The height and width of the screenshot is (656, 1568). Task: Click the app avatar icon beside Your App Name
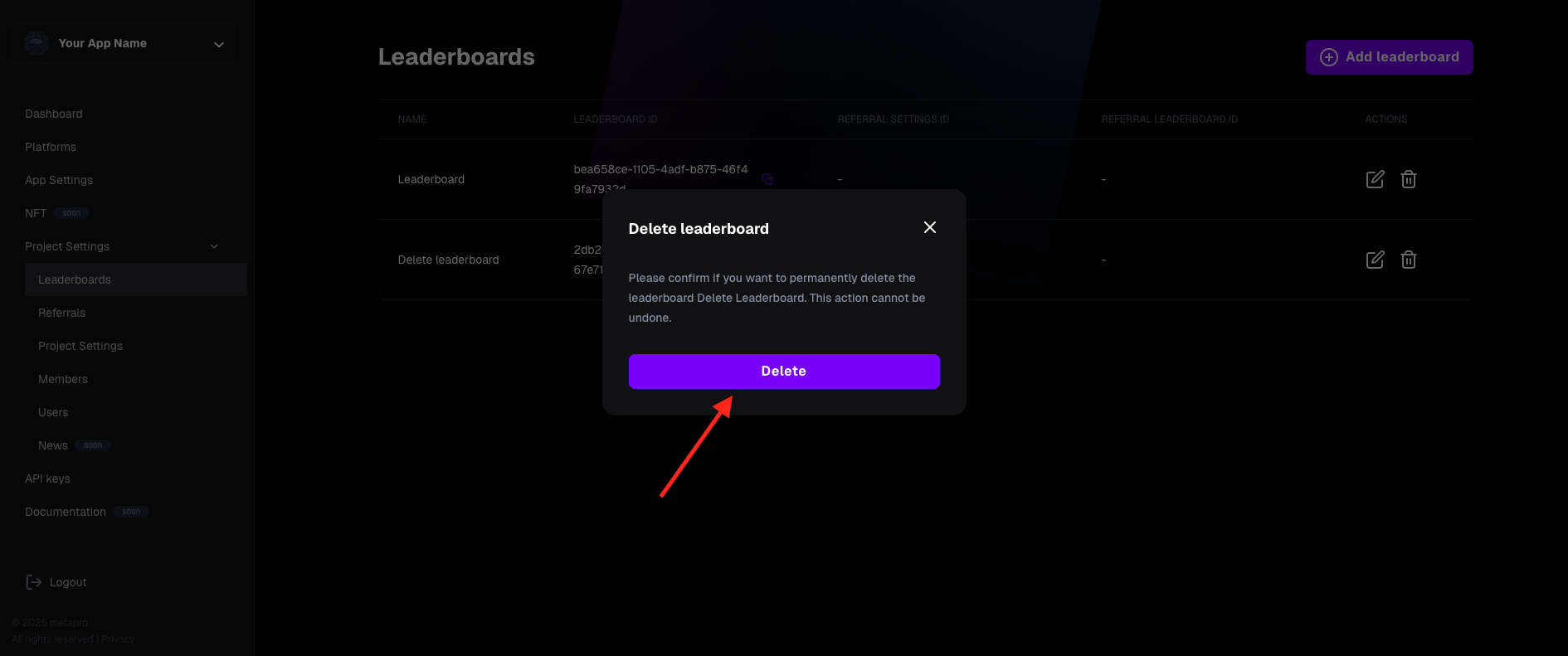coord(37,43)
